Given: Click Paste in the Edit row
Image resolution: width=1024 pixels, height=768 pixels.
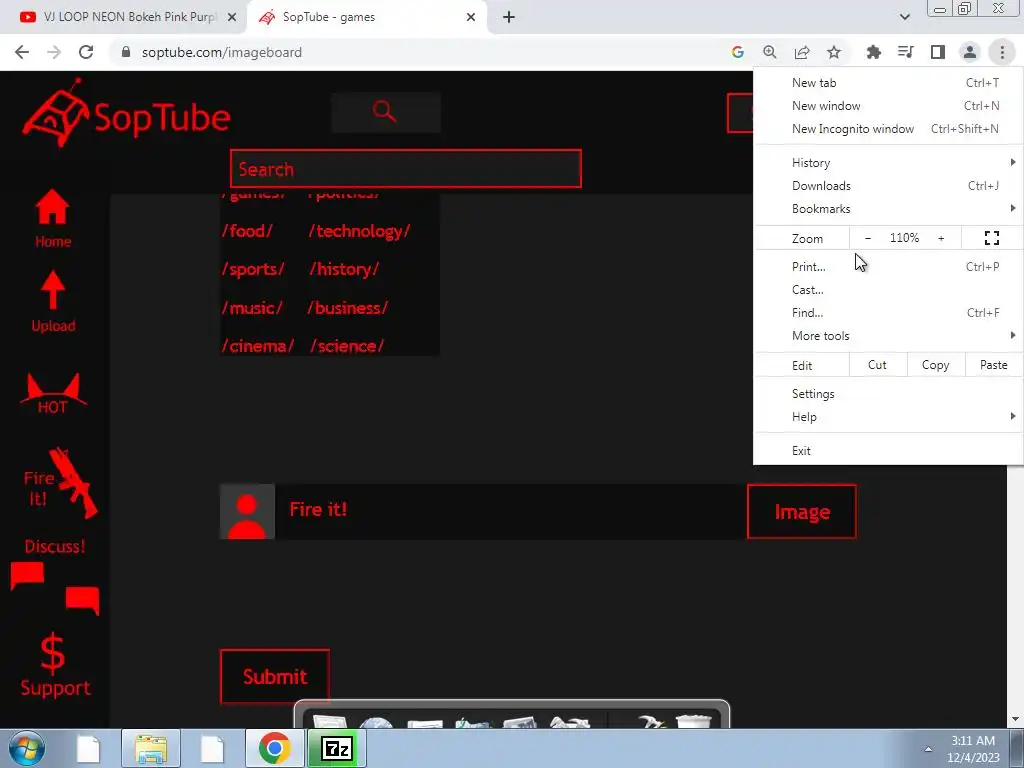Looking at the screenshot, I should pyautogui.click(x=994, y=365).
